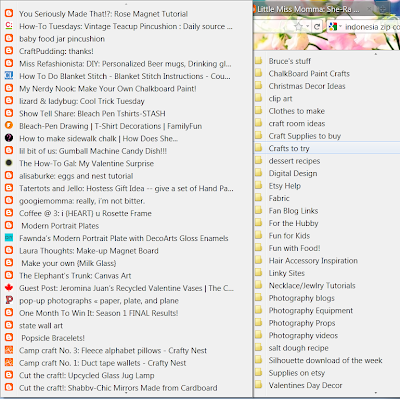
Task: Click folder icon next to 'dessert recipes'
Action: coord(259,160)
